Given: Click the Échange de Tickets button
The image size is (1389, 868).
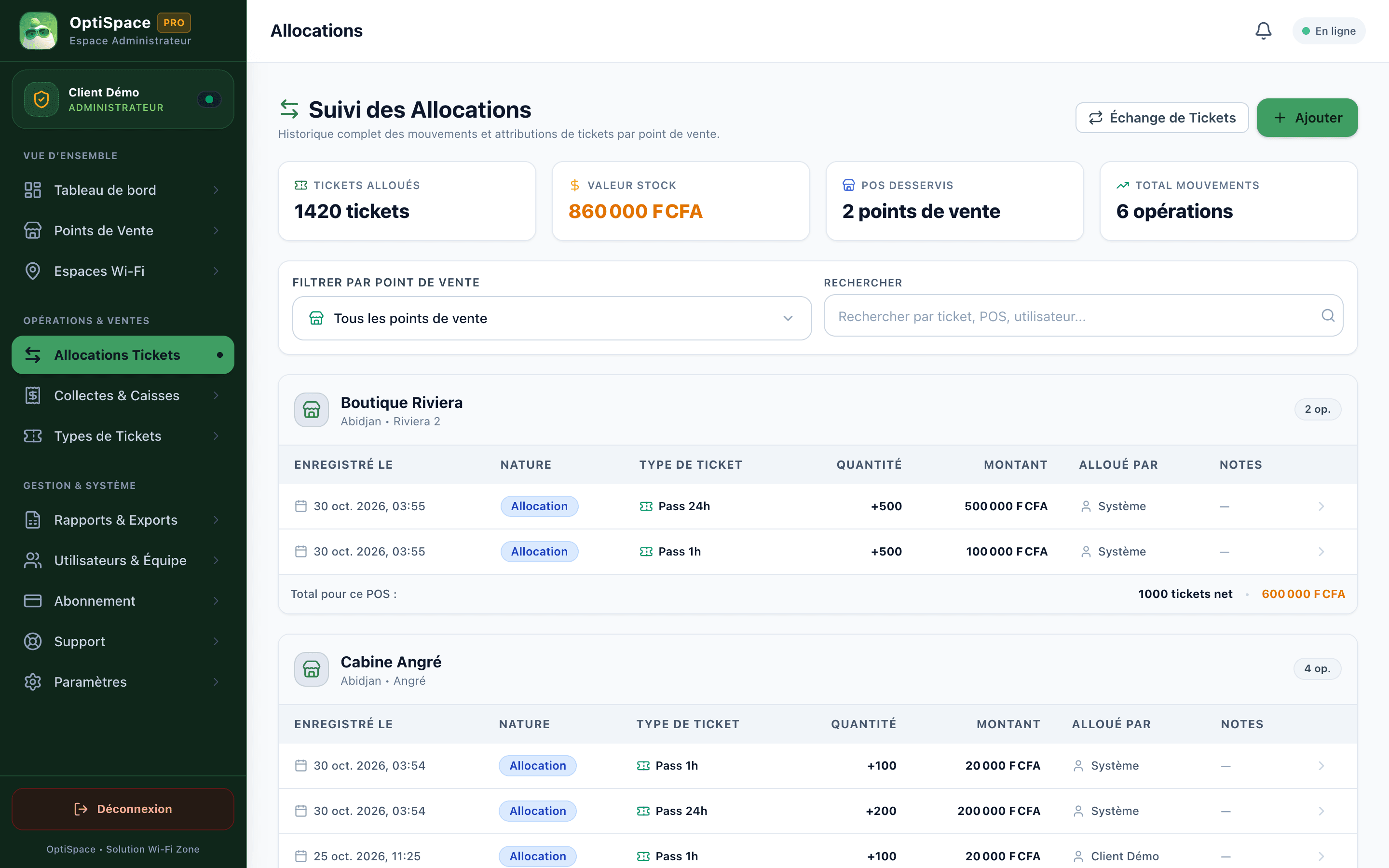Looking at the screenshot, I should 1162,118.
